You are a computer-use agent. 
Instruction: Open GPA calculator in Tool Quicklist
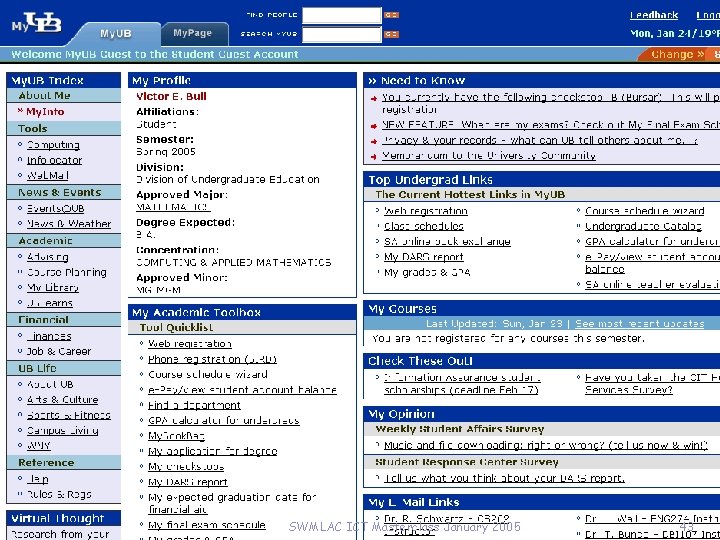pos(224,420)
